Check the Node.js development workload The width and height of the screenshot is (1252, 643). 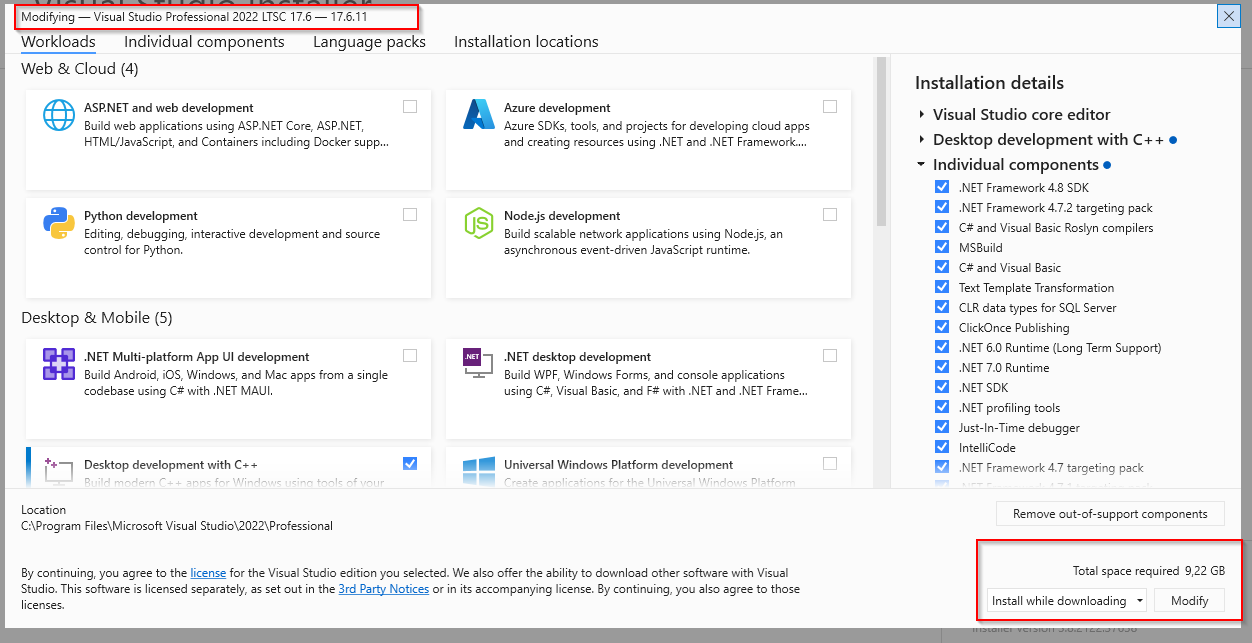point(830,215)
